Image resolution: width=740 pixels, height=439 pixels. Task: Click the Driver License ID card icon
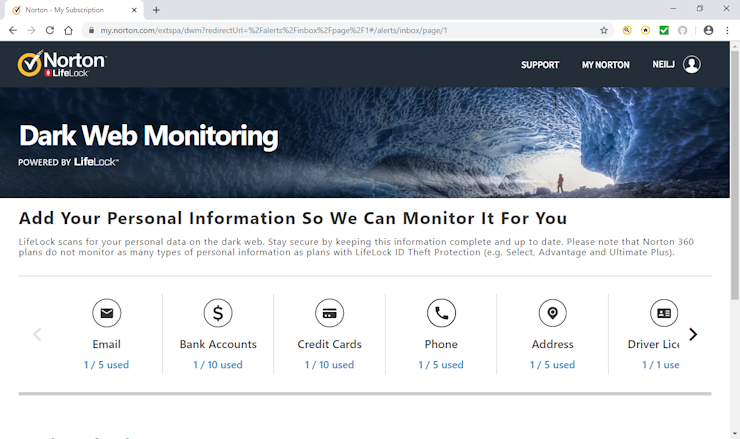[x=664, y=313]
